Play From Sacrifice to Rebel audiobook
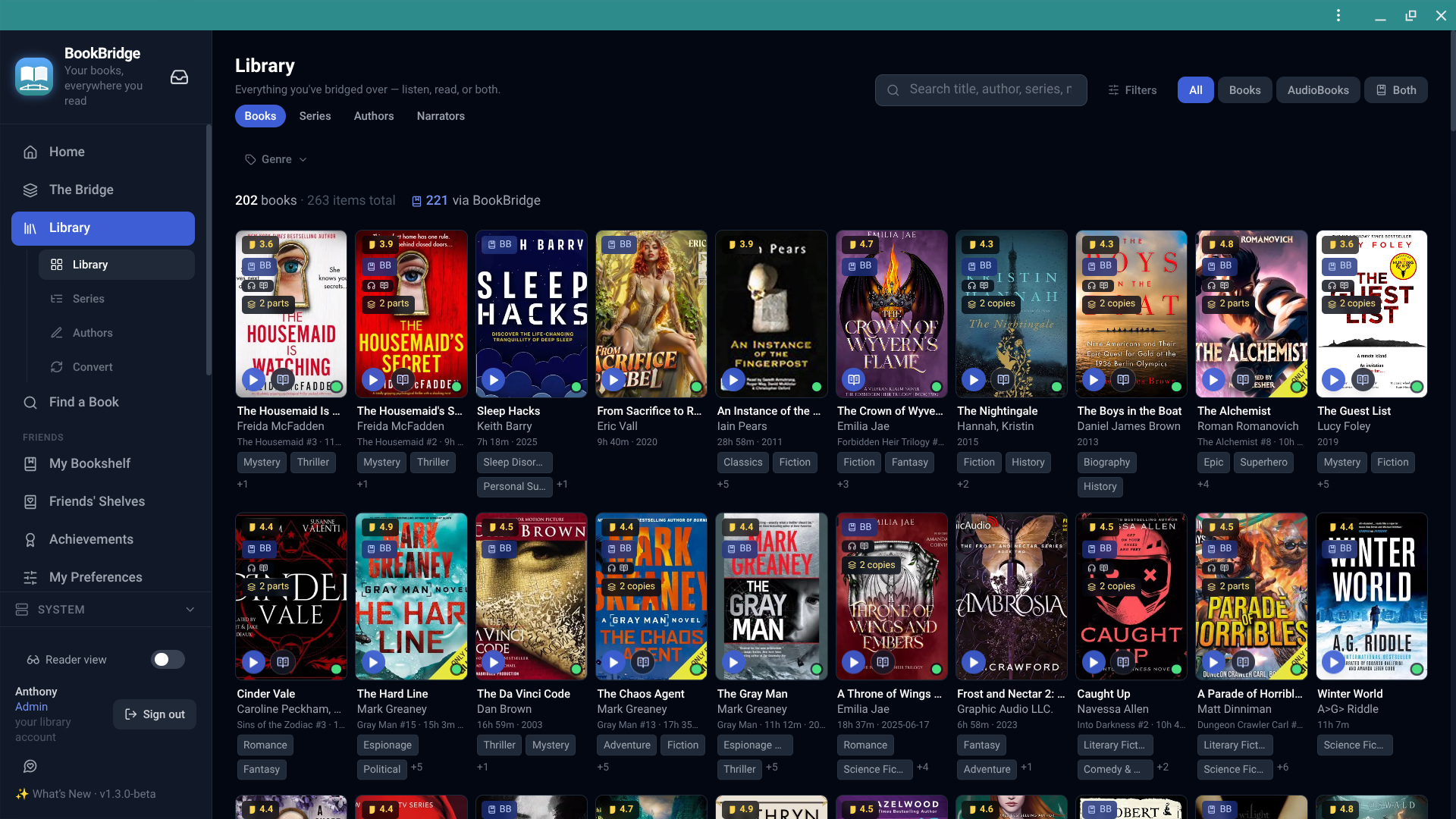The height and width of the screenshot is (819, 1456). [613, 379]
